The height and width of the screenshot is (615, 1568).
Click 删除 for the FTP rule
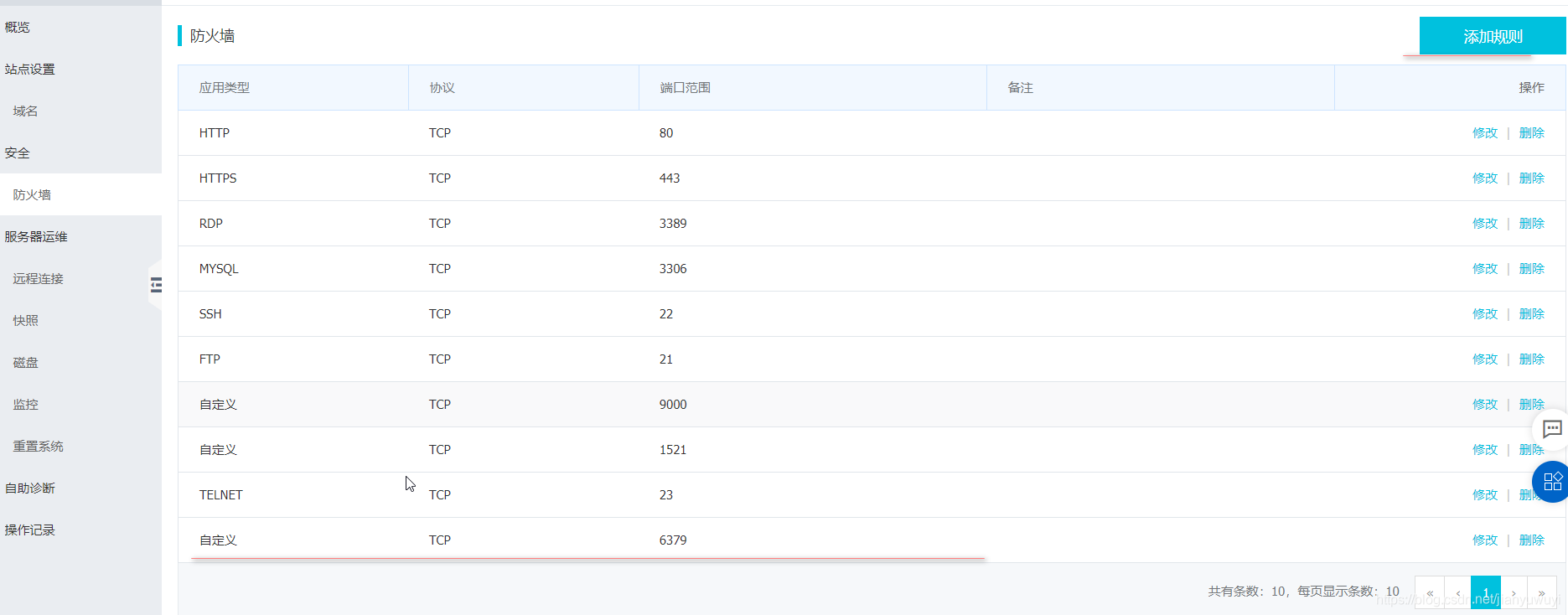coord(1532,359)
